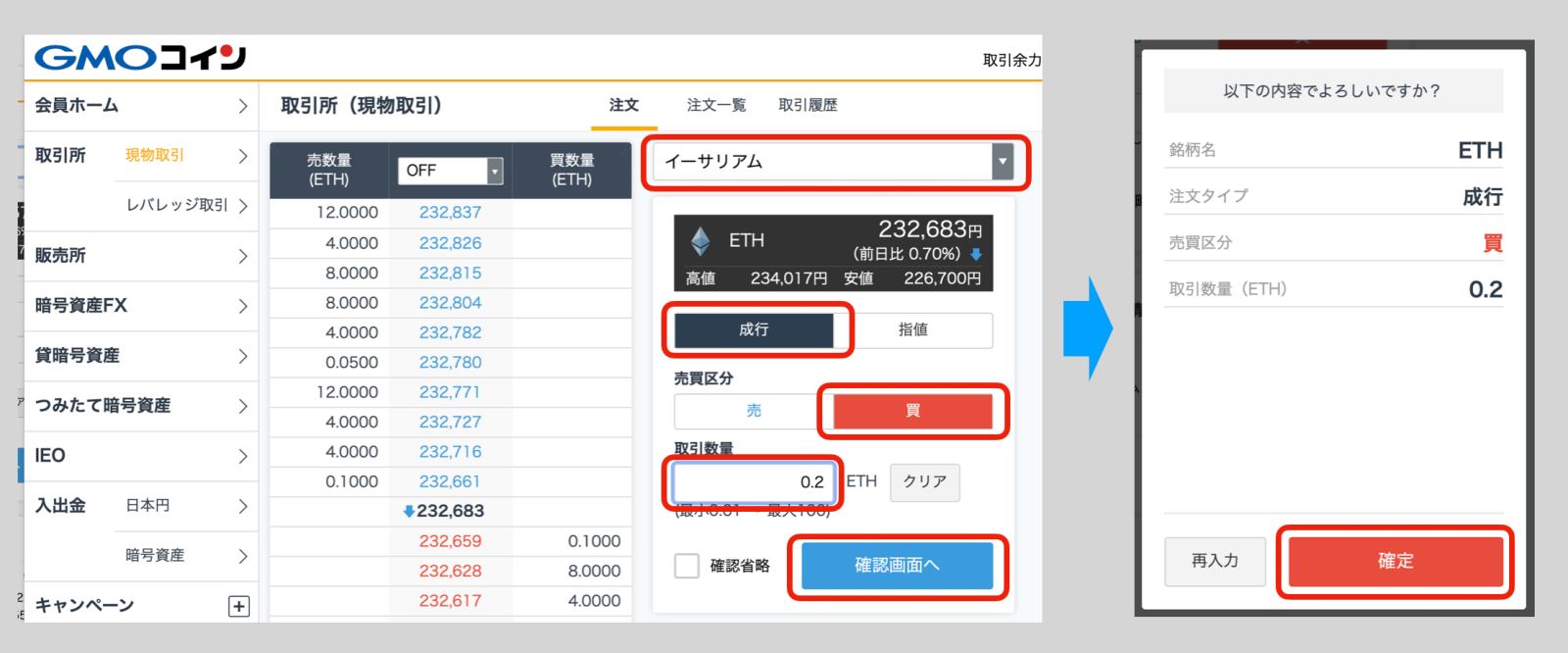The height and width of the screenshot is (653, 1568).
Task: Switch to the 注文 tab
Action: pyautogui.click(x=624, y=105)
